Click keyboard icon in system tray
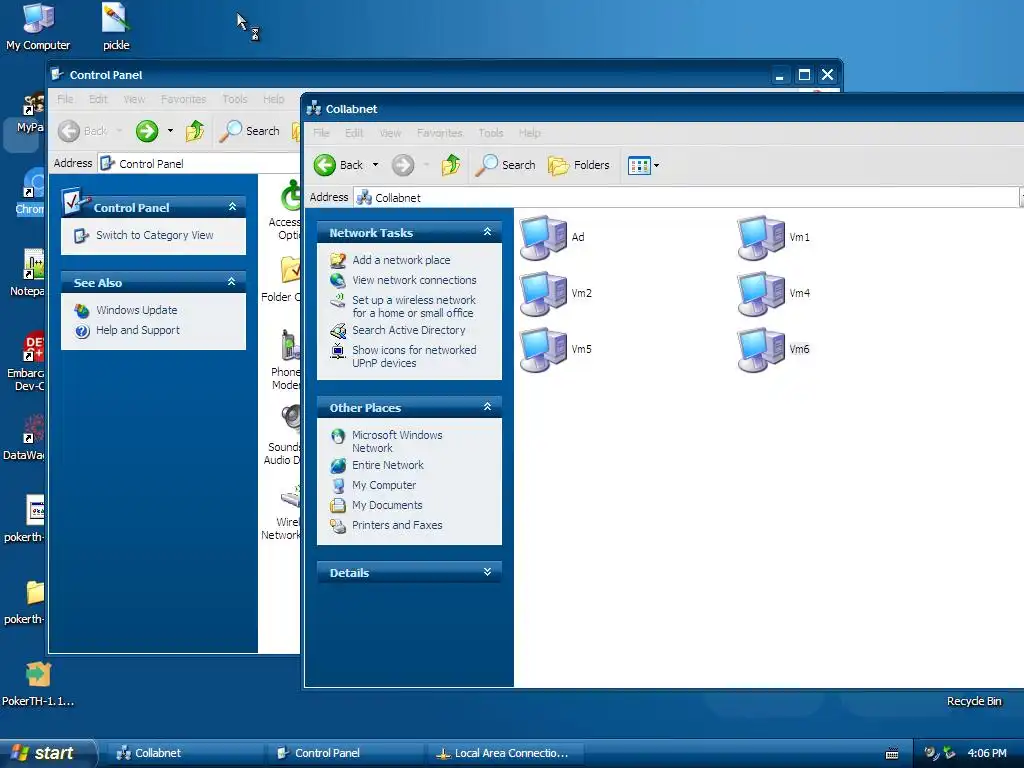Image resolution: width=1024 pixels, height=768 pixels. (891, 754)
